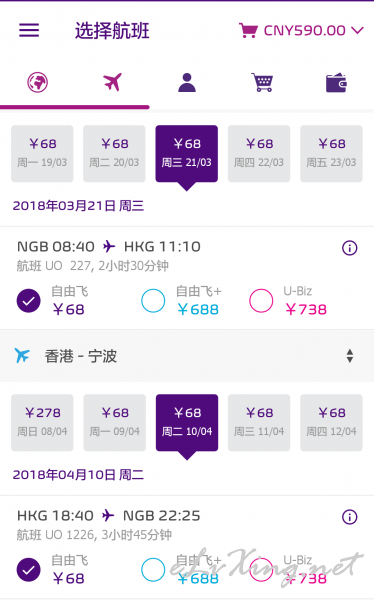
Task: Go to the globe destination step
Action: point(38,82)
